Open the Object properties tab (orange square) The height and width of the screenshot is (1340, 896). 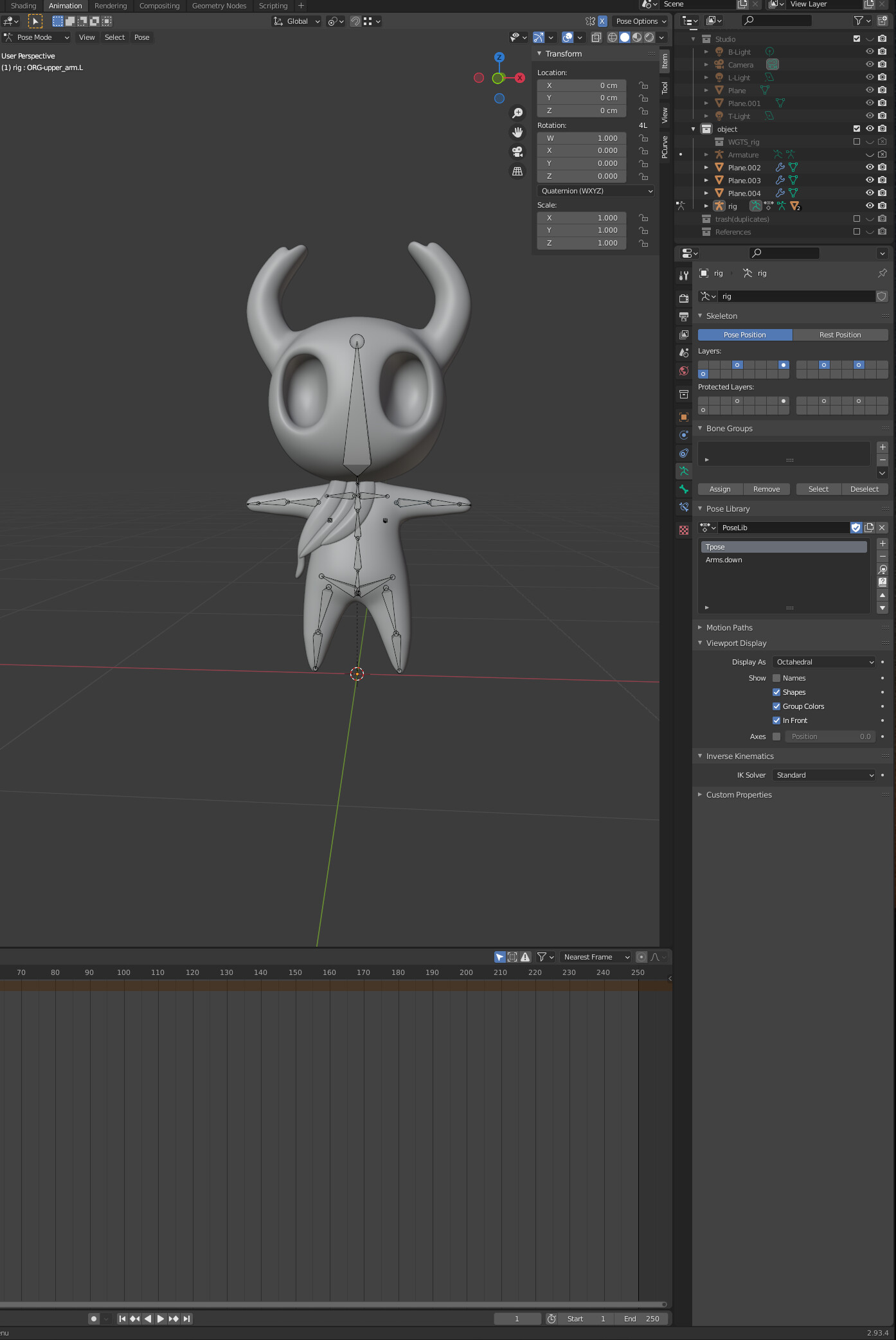[x=684, y=417]
